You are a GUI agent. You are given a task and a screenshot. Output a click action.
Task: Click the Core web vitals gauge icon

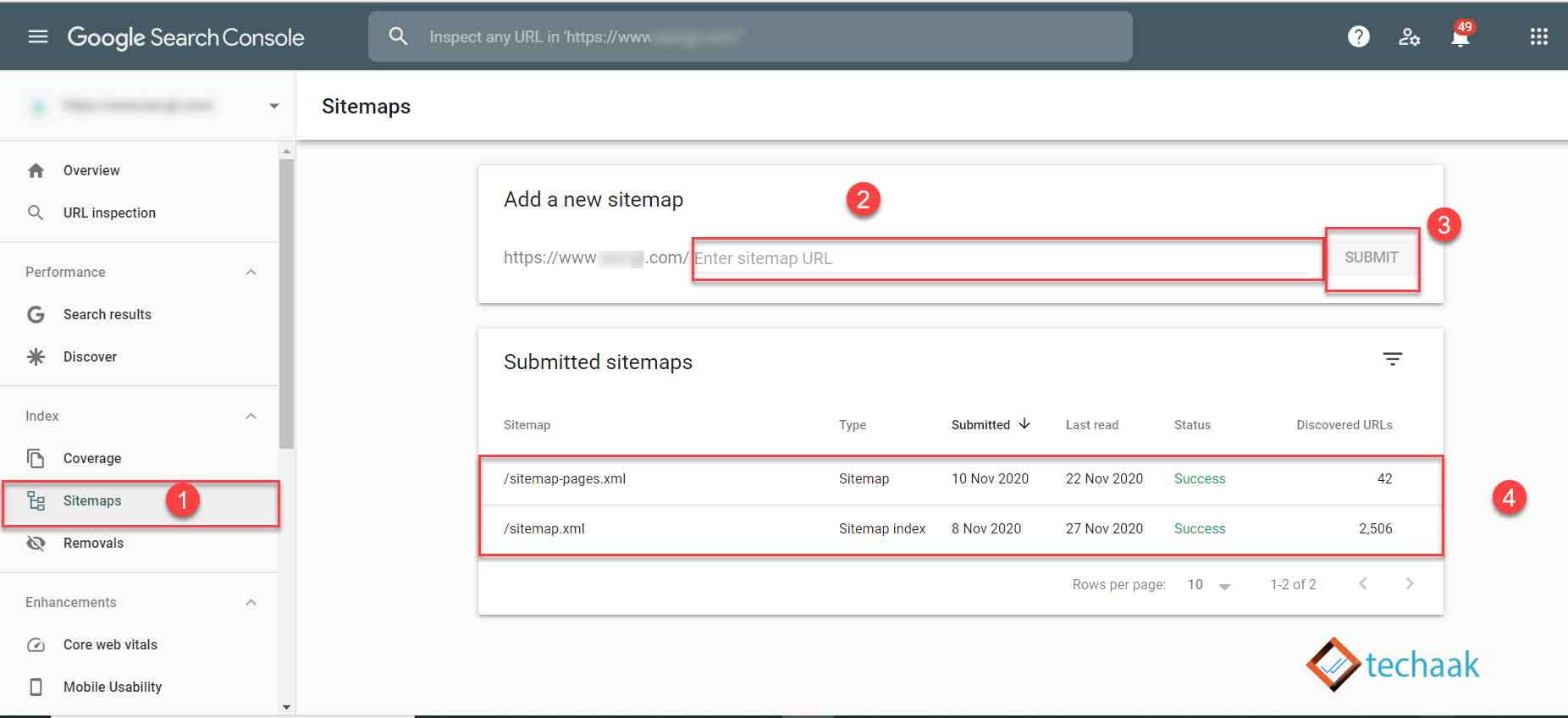coord(36,644)
